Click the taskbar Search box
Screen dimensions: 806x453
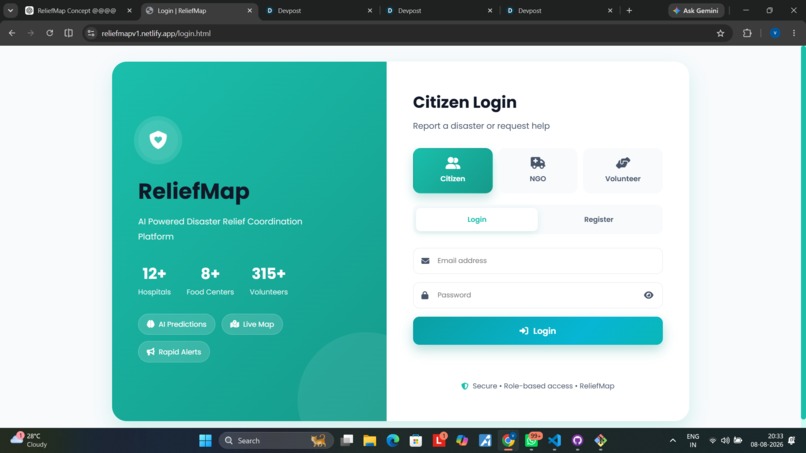tap(277, 441)
